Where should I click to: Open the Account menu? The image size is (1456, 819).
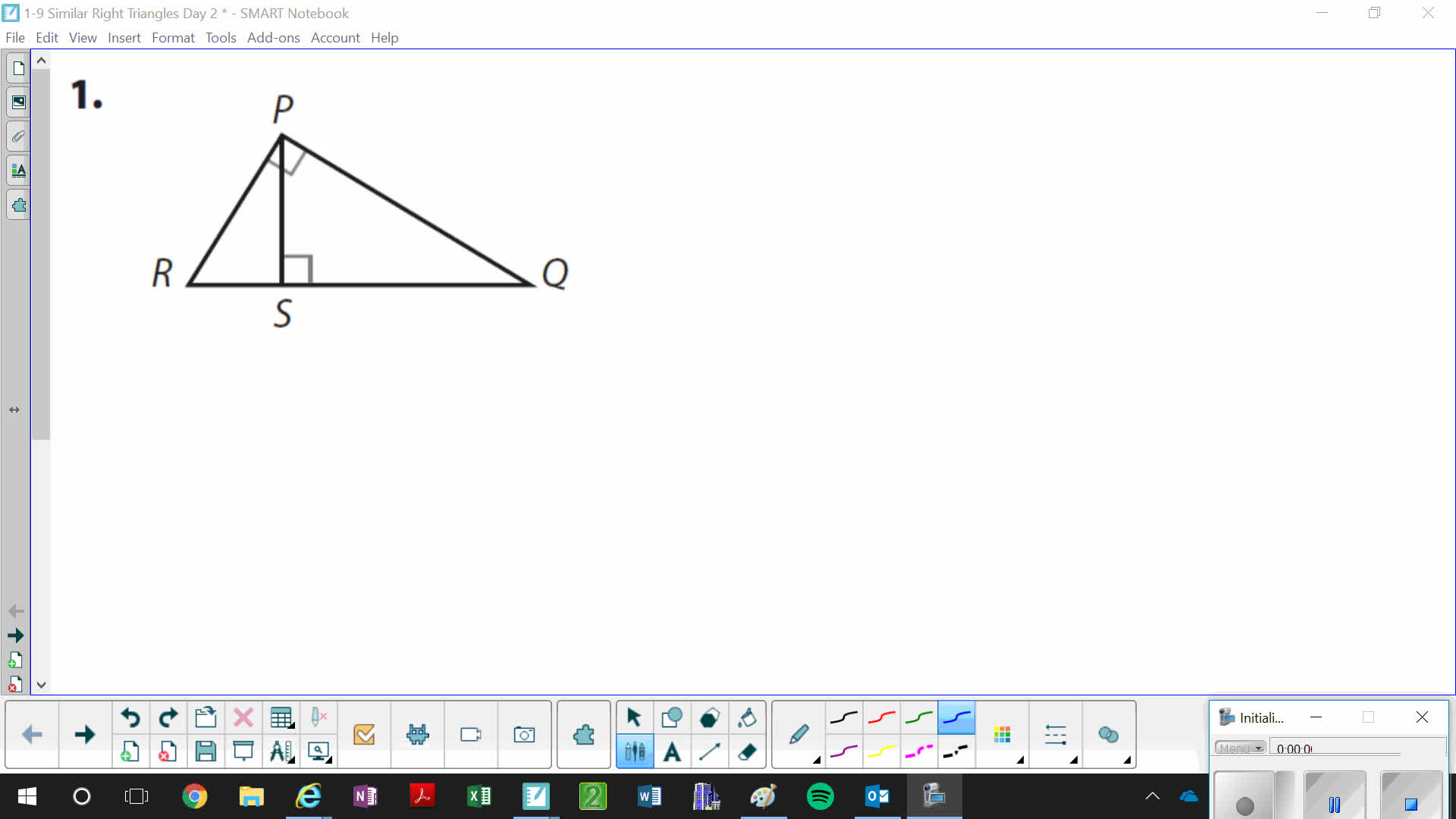[335, 37]
